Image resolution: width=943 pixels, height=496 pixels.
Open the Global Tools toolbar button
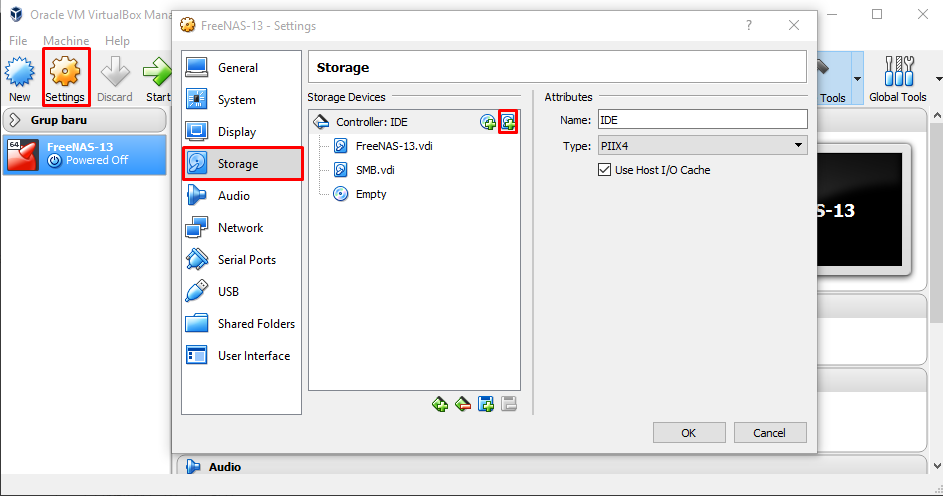(897, 79)
